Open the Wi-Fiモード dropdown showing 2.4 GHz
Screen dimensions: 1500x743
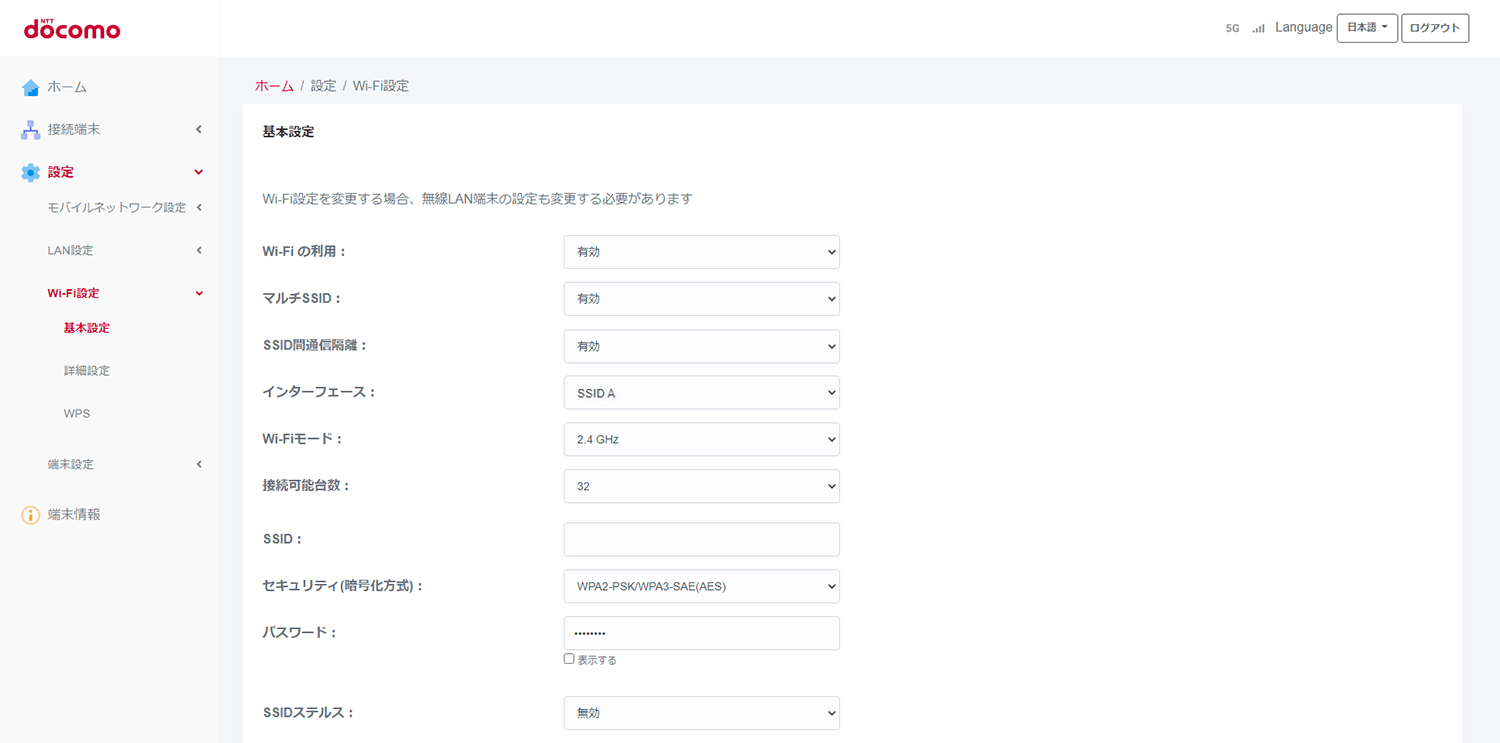[701, 439]
